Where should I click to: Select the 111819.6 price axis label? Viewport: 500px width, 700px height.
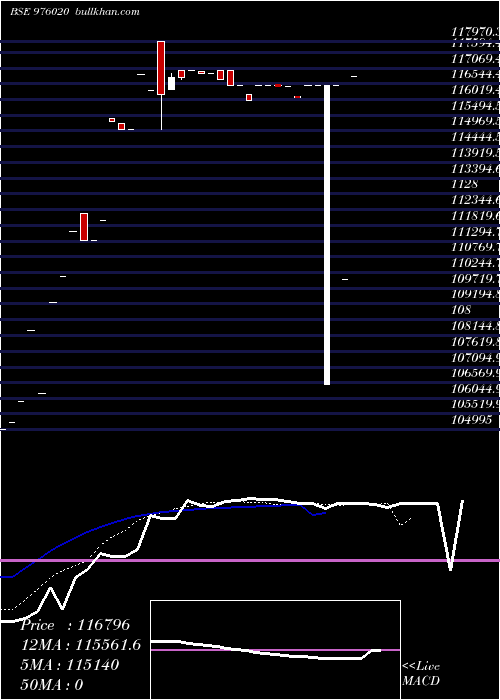pyautogui.click(x=475, y=216)
